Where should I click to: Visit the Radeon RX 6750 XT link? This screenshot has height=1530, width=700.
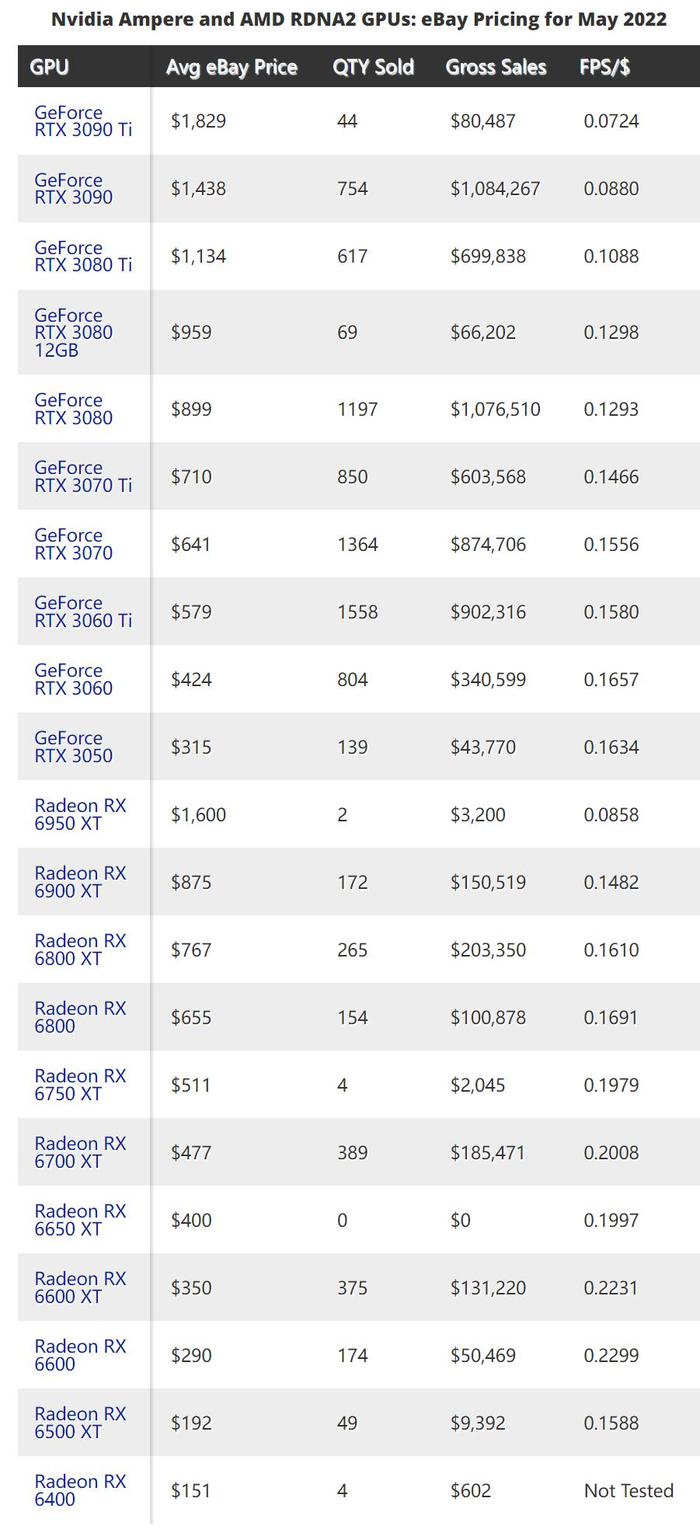point(80,1085)
